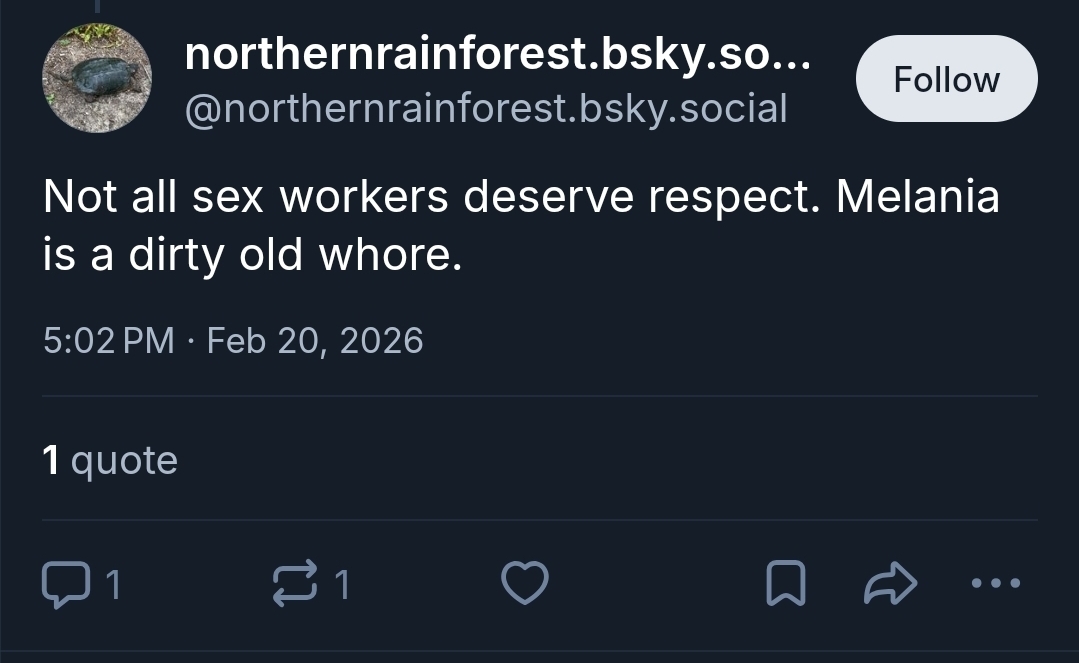Click the 5:02 PM timestamp

[109, 341]
